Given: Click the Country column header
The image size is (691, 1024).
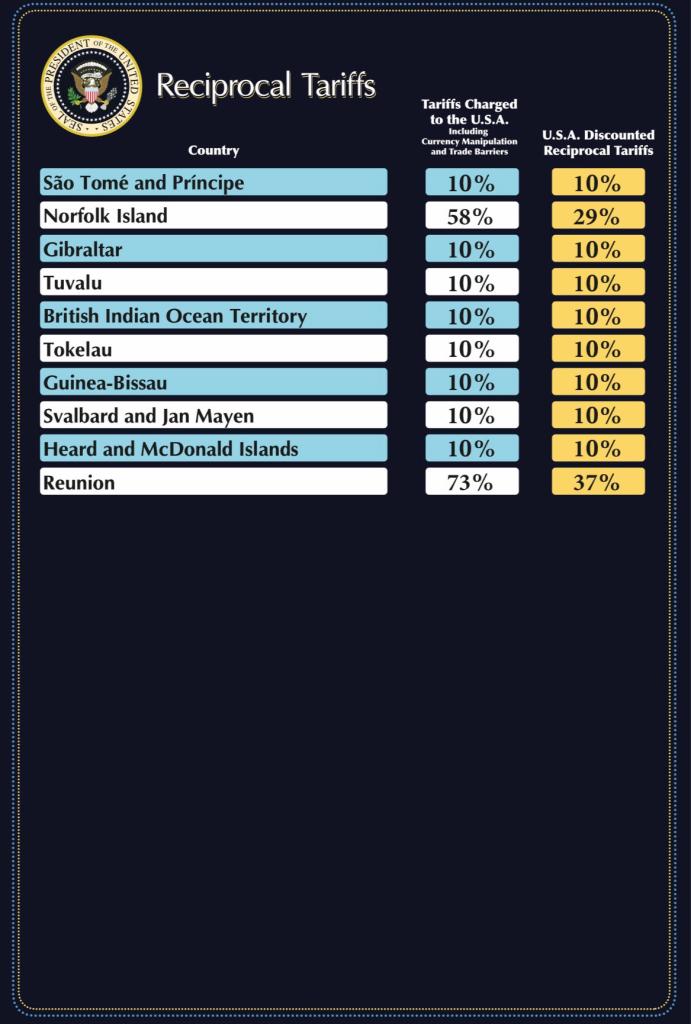Looking at the screenshot, I should [213, 151].
